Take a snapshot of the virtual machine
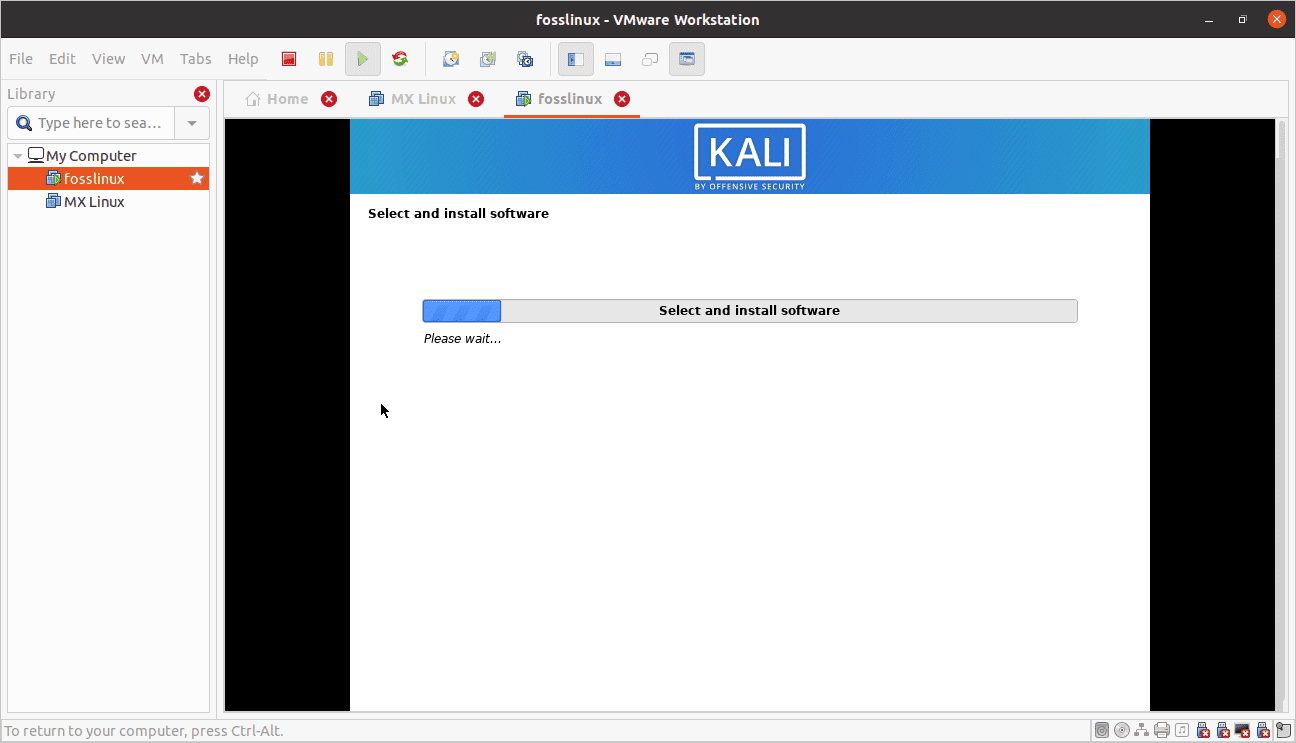This screenshot has width=1296, height=743. click(451, 59)
